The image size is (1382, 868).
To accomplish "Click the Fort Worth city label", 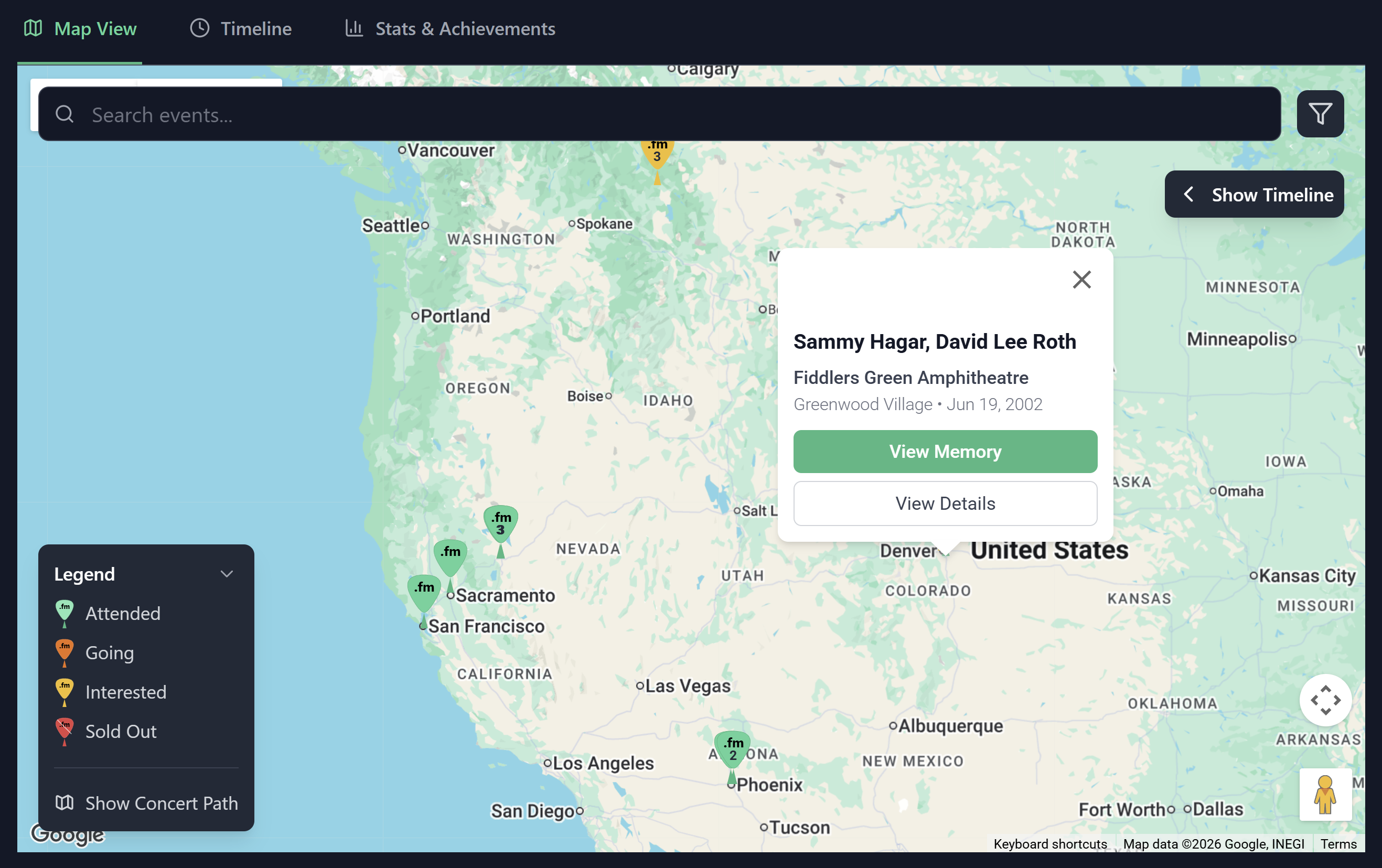I will (x=1121, y=809).
